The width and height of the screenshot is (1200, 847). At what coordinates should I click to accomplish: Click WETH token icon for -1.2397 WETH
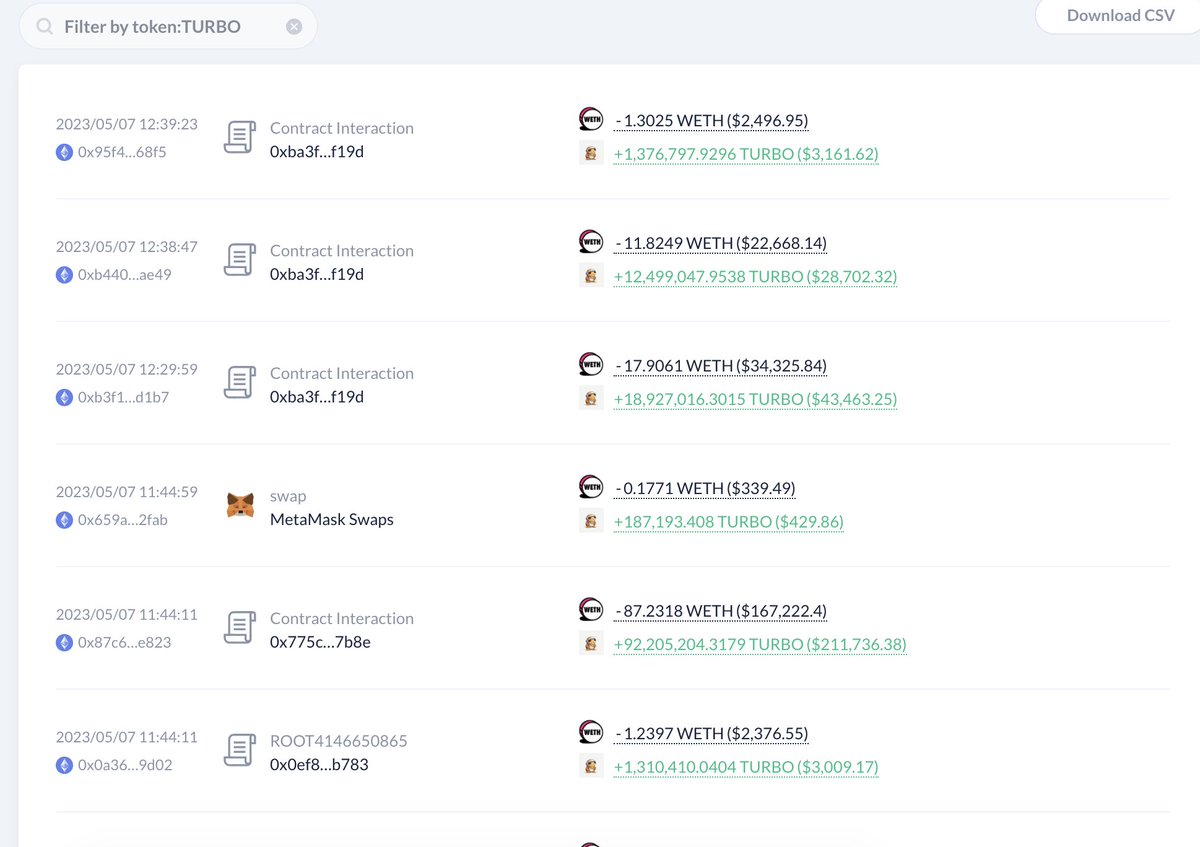click(x=591, y=732)
